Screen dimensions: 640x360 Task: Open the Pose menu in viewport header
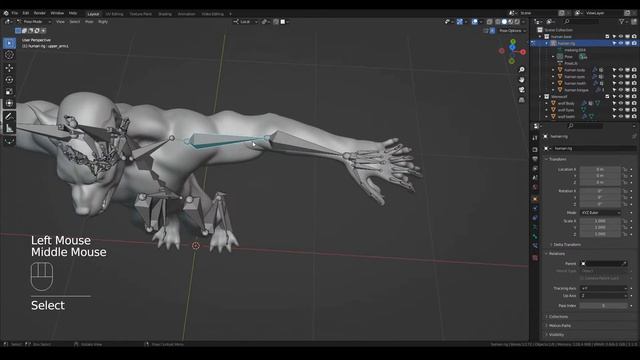click(89, 22)
